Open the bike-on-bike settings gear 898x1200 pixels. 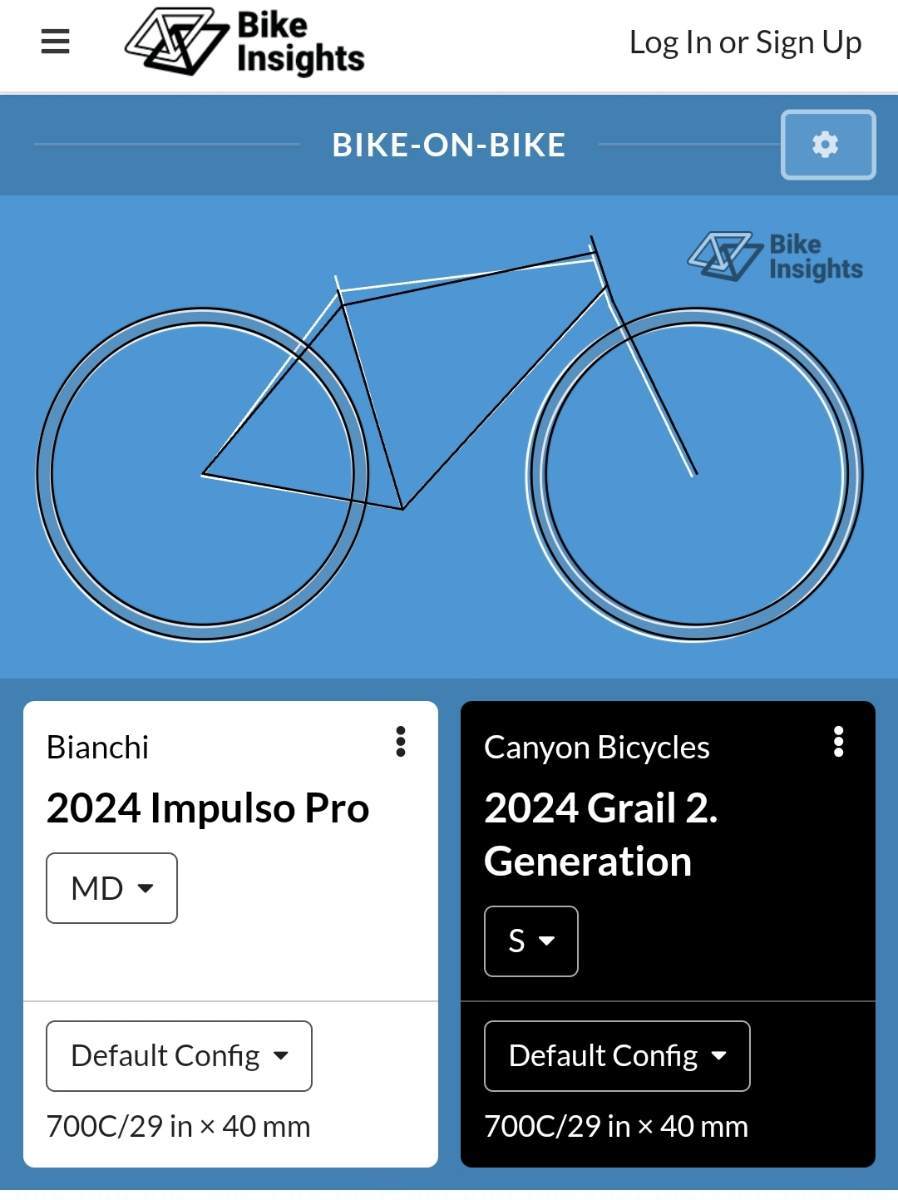[x=827, y=145]
